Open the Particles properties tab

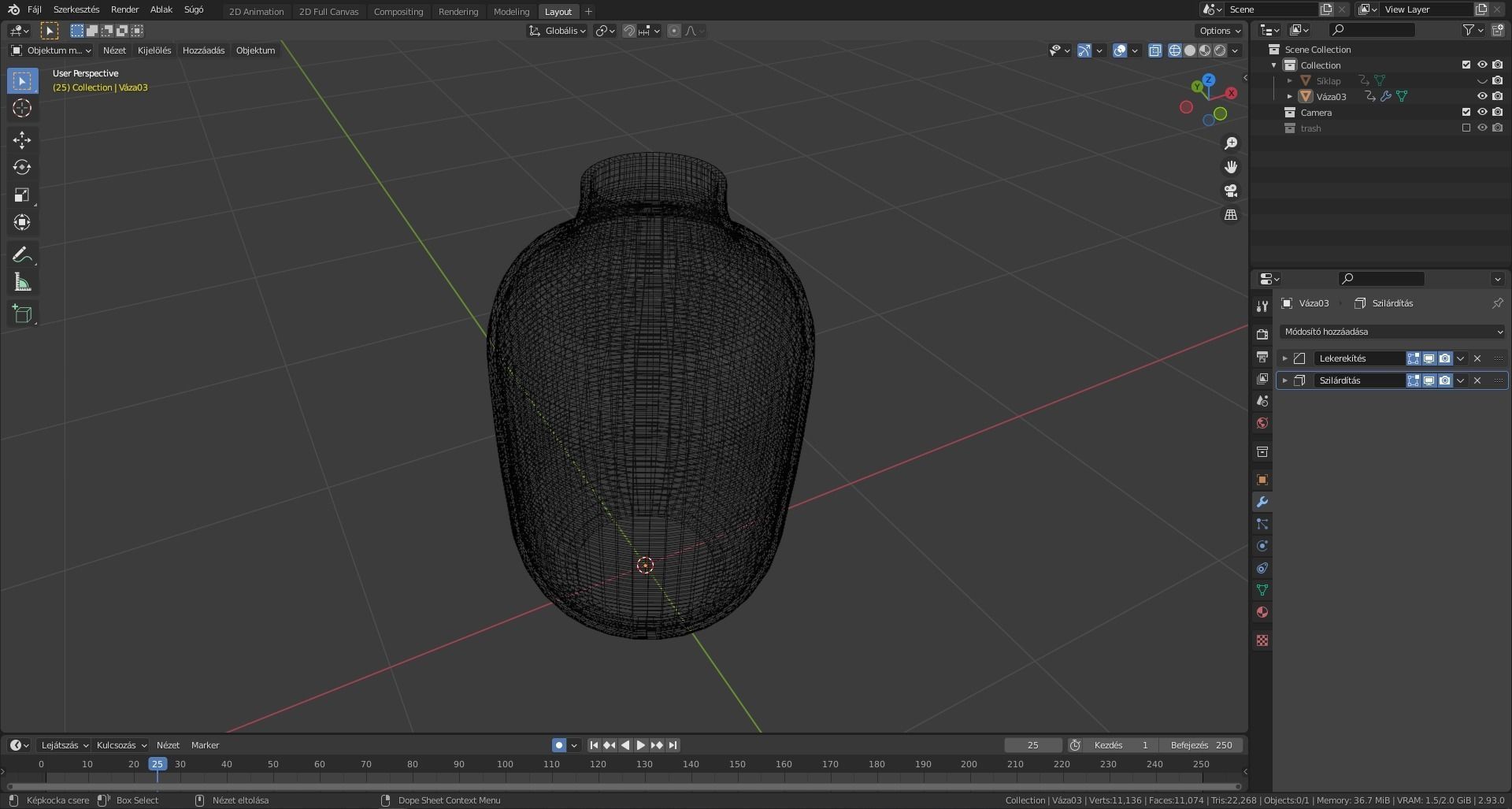coord(1262,524)
